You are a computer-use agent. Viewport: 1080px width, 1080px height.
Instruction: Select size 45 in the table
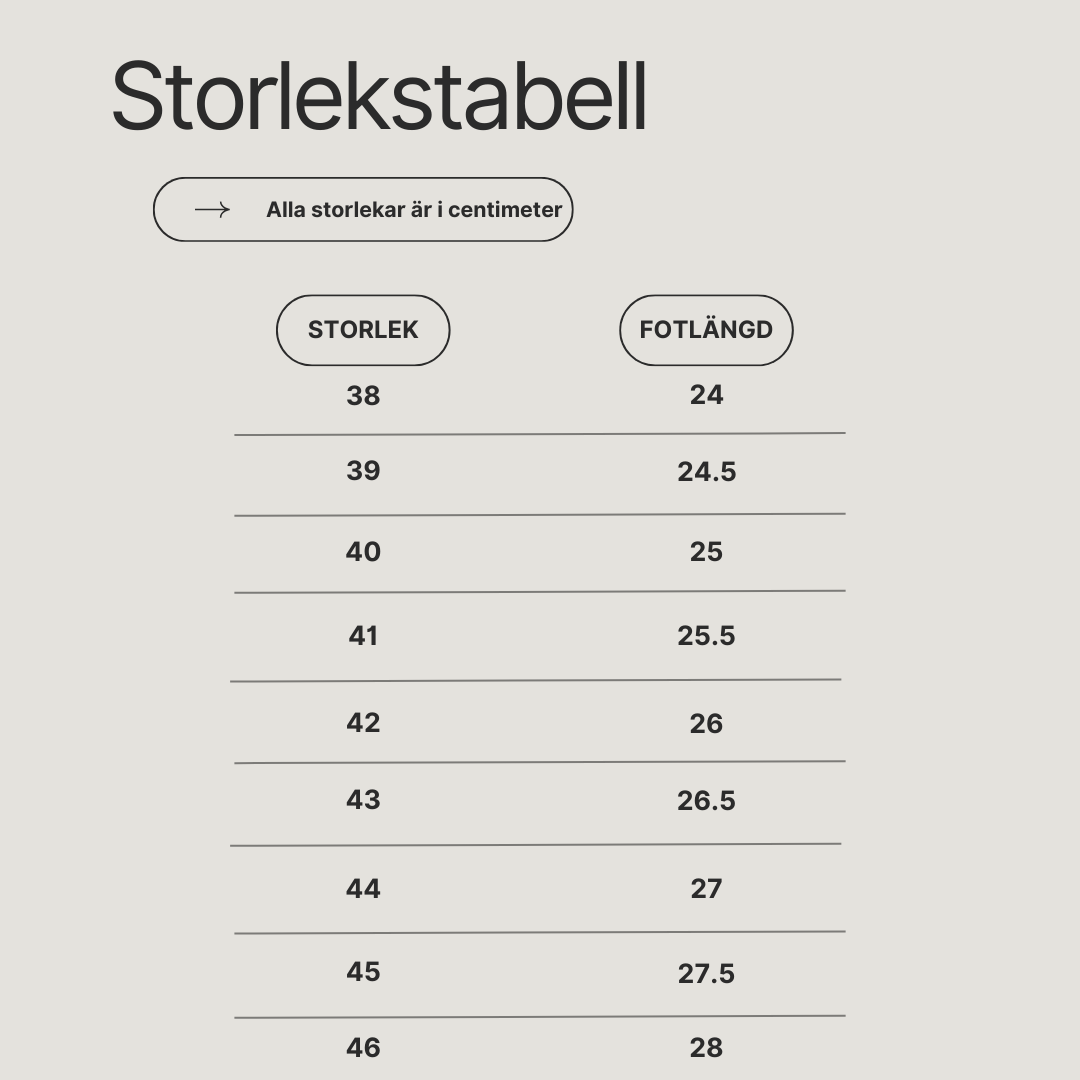[363, 972]
